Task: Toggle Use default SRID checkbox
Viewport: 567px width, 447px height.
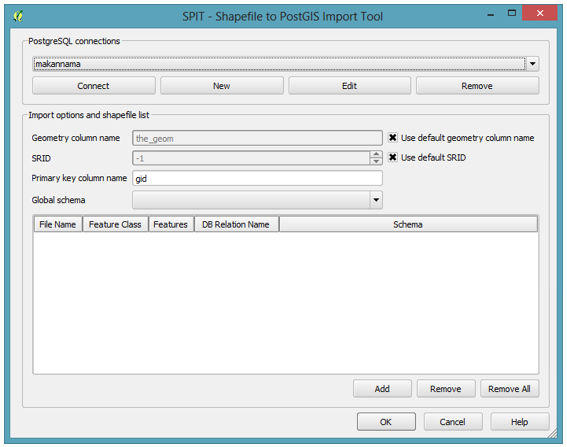Action: (393, 157)
